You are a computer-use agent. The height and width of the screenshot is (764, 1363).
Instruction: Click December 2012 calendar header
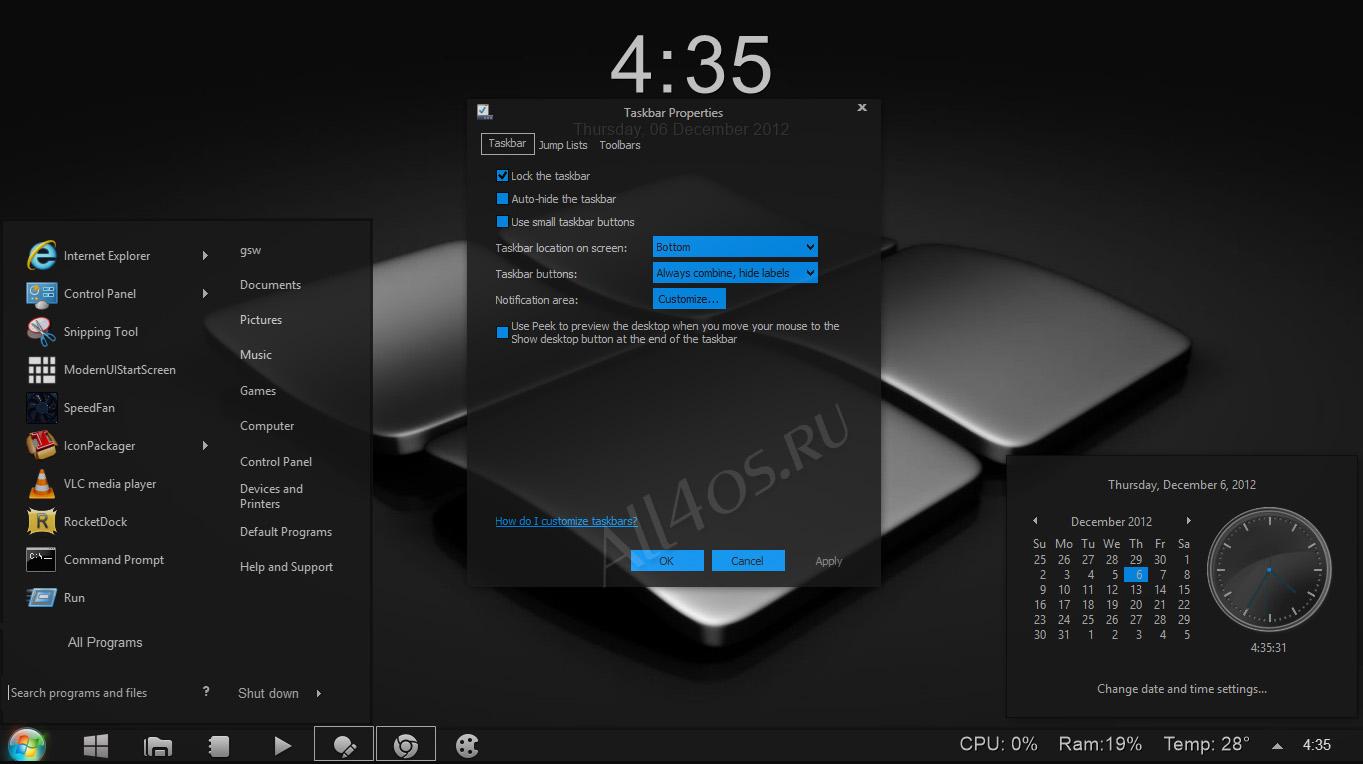(x=1111, y=521)
